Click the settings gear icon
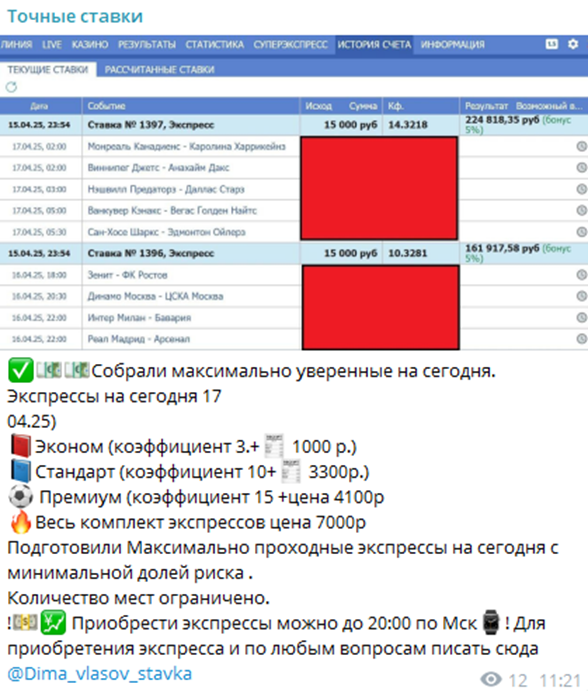 573,44
